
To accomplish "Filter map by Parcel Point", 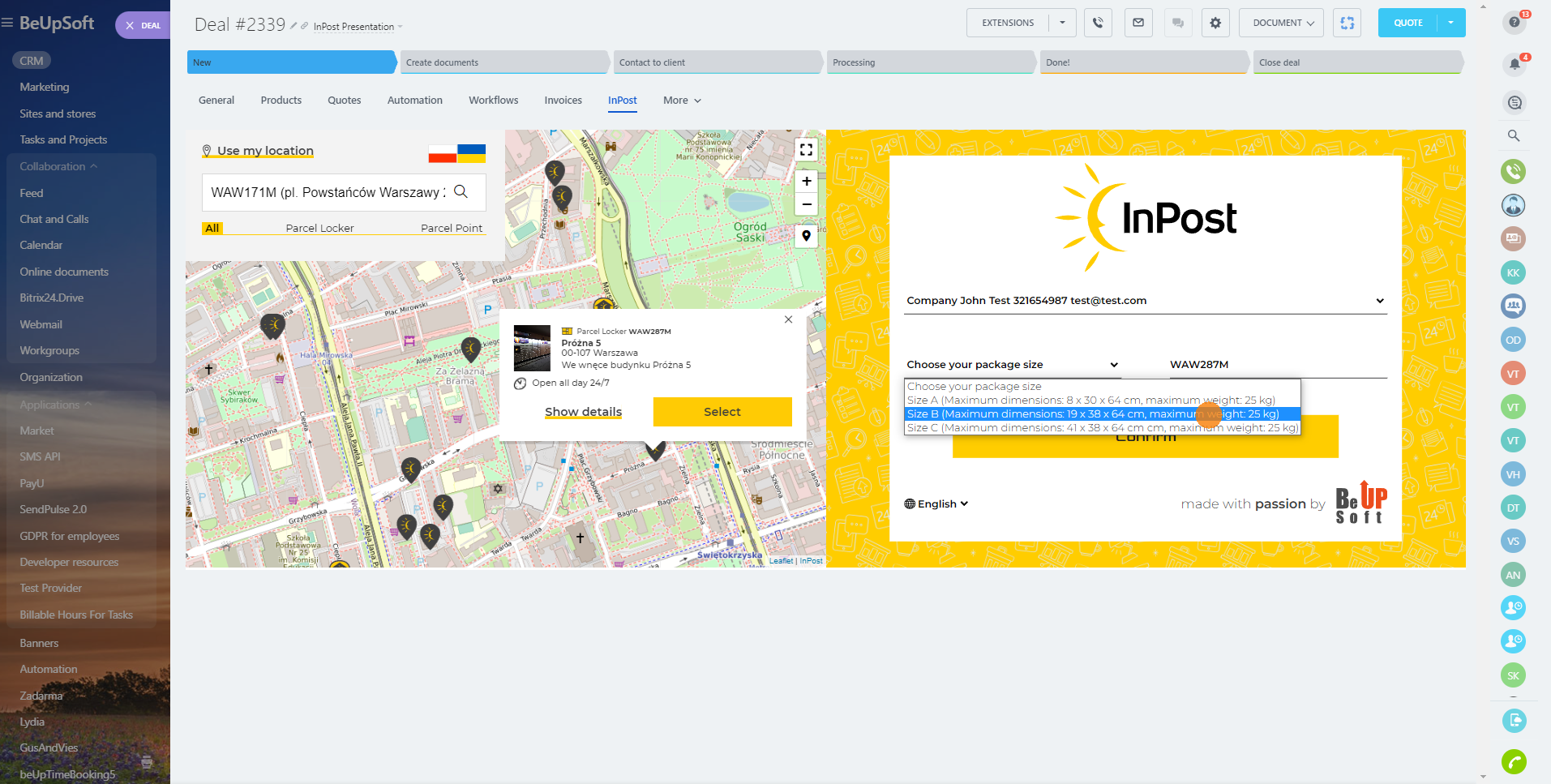I will pos(451,228).
